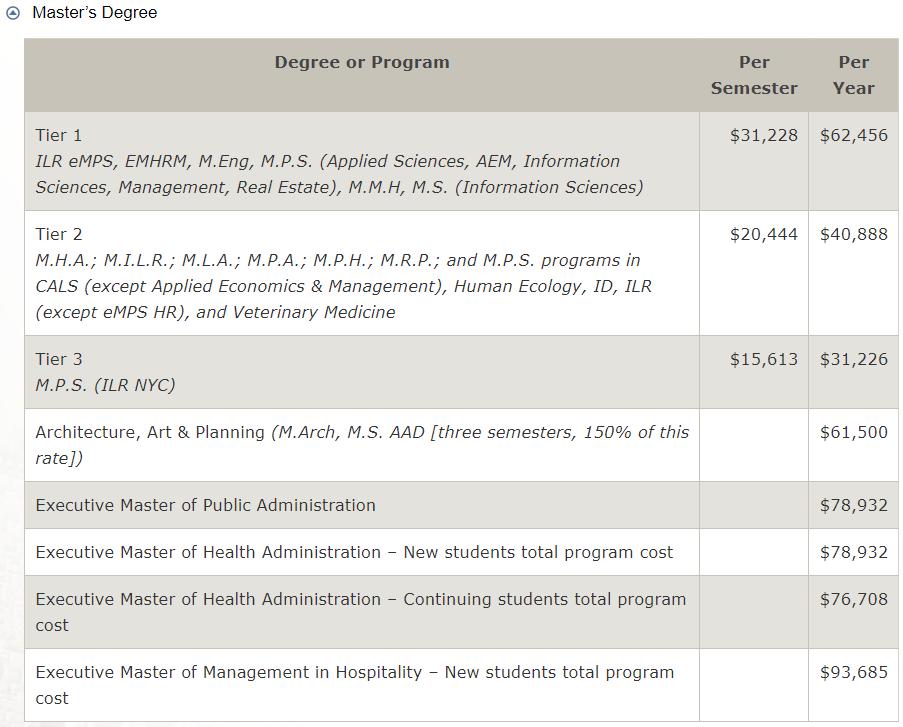The width and height of the screenshot is (903, 727).
Task: Click Tier 3 per year amount $31,226
Action: click(853, 359)
